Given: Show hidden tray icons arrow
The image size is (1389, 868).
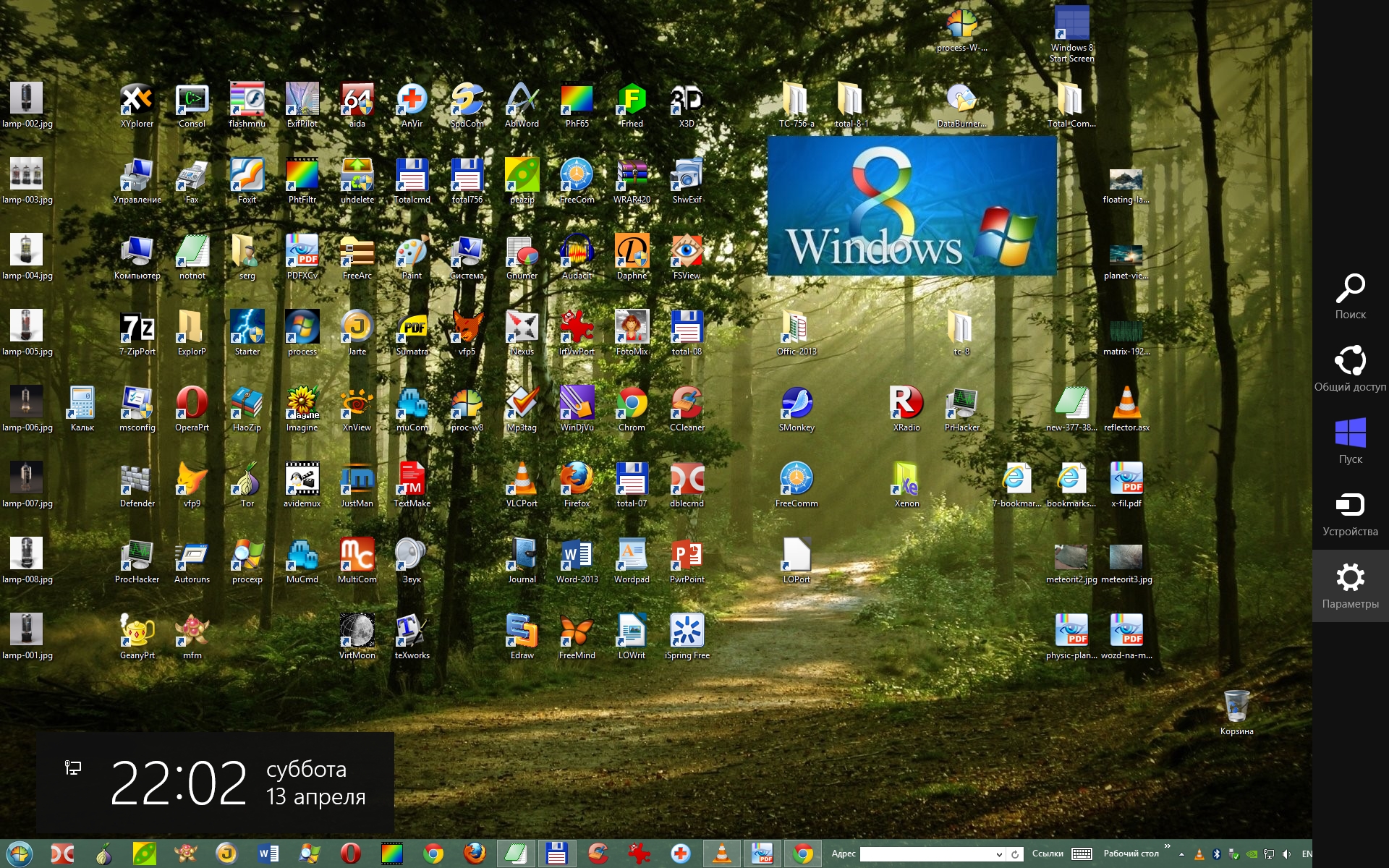Looking at the screenshot, I should (1181, 854).
